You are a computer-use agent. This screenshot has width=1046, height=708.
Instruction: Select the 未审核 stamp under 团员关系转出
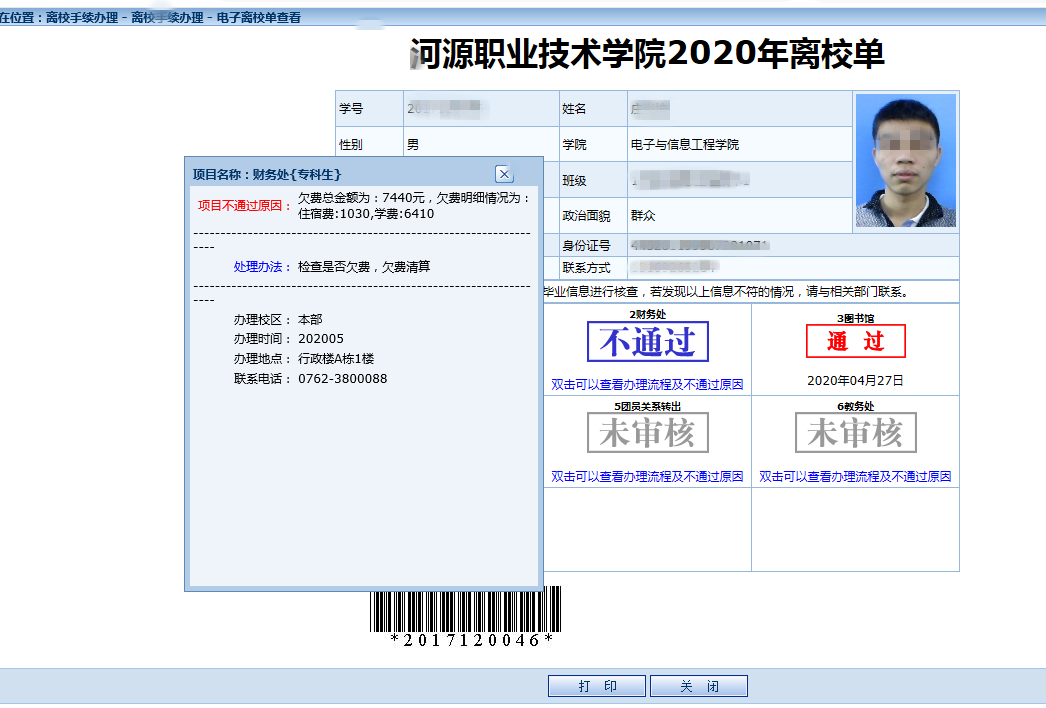click(647, 433)
